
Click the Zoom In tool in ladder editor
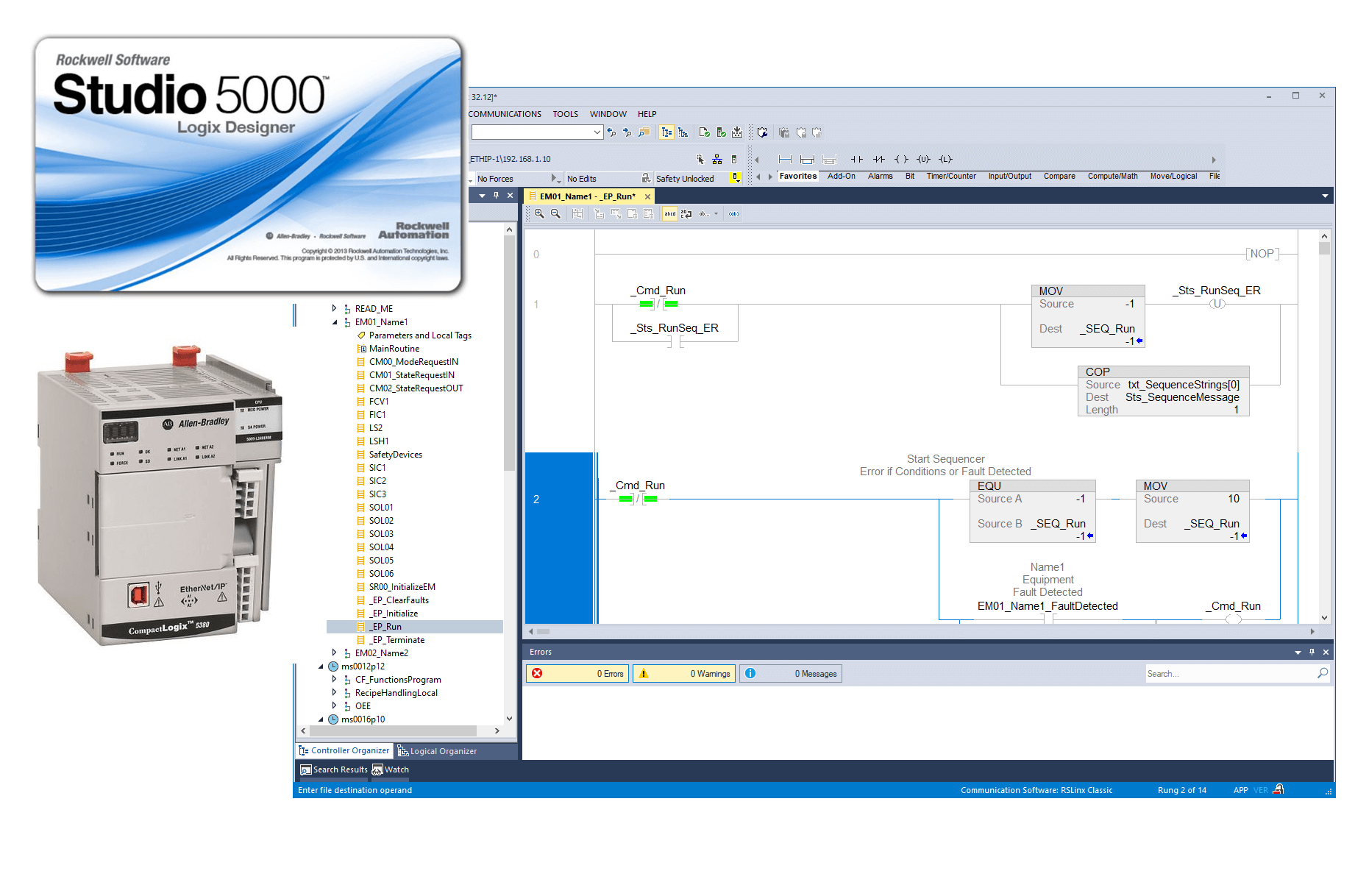tap(538, 213)
